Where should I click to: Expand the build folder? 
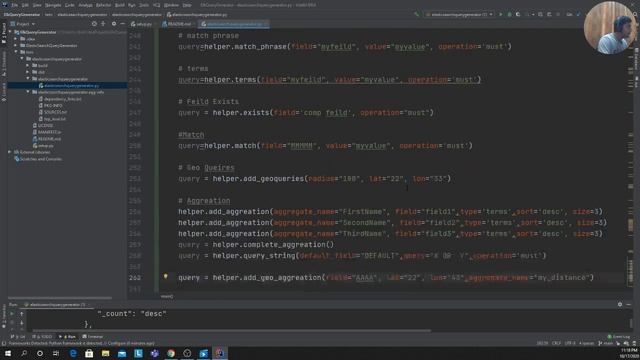28,65
